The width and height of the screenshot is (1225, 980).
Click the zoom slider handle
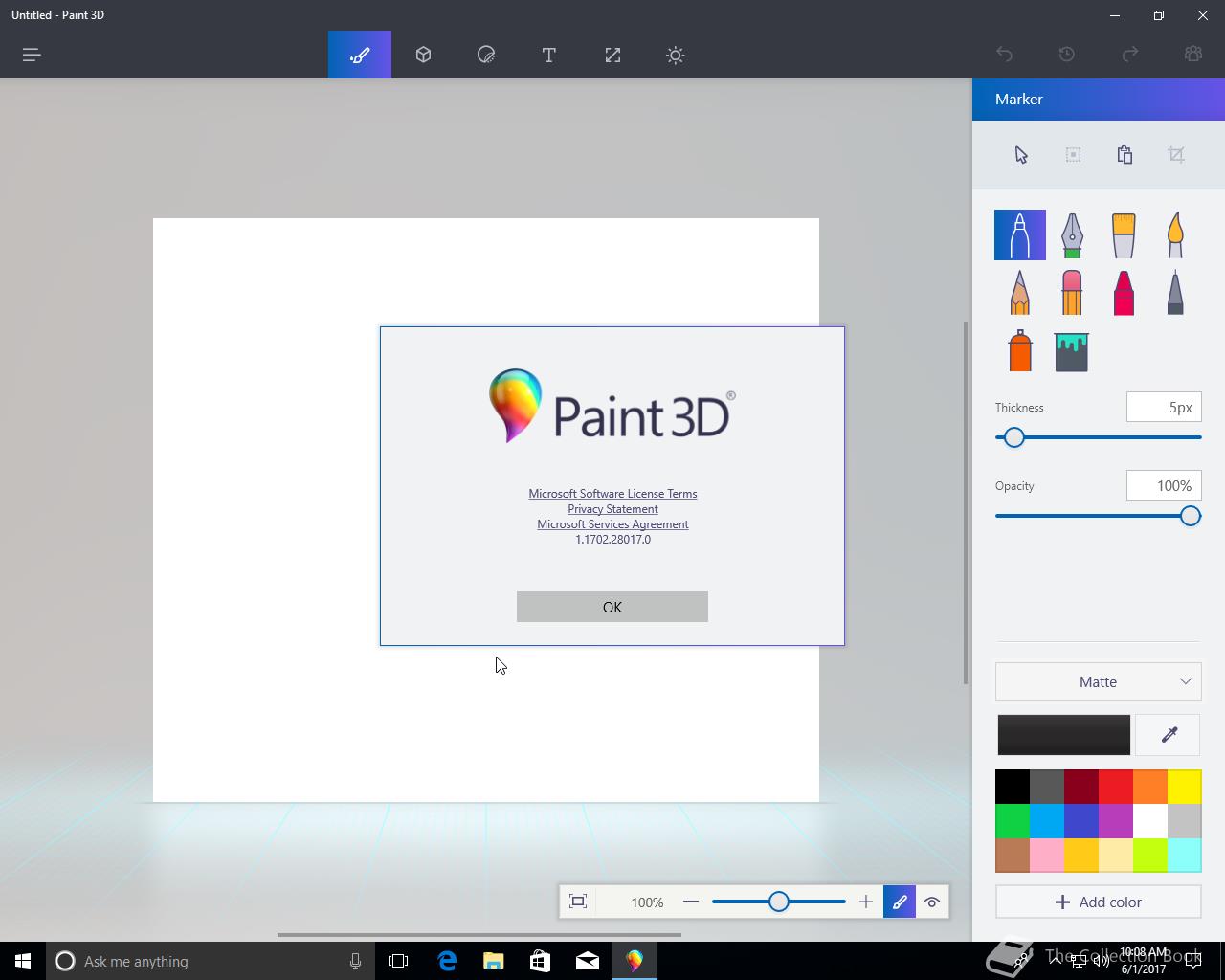click(779, 902)
